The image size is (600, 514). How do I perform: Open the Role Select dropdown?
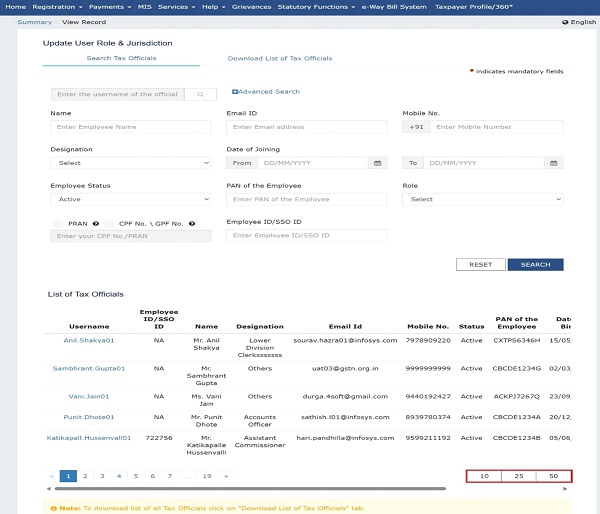pos(483,199)
